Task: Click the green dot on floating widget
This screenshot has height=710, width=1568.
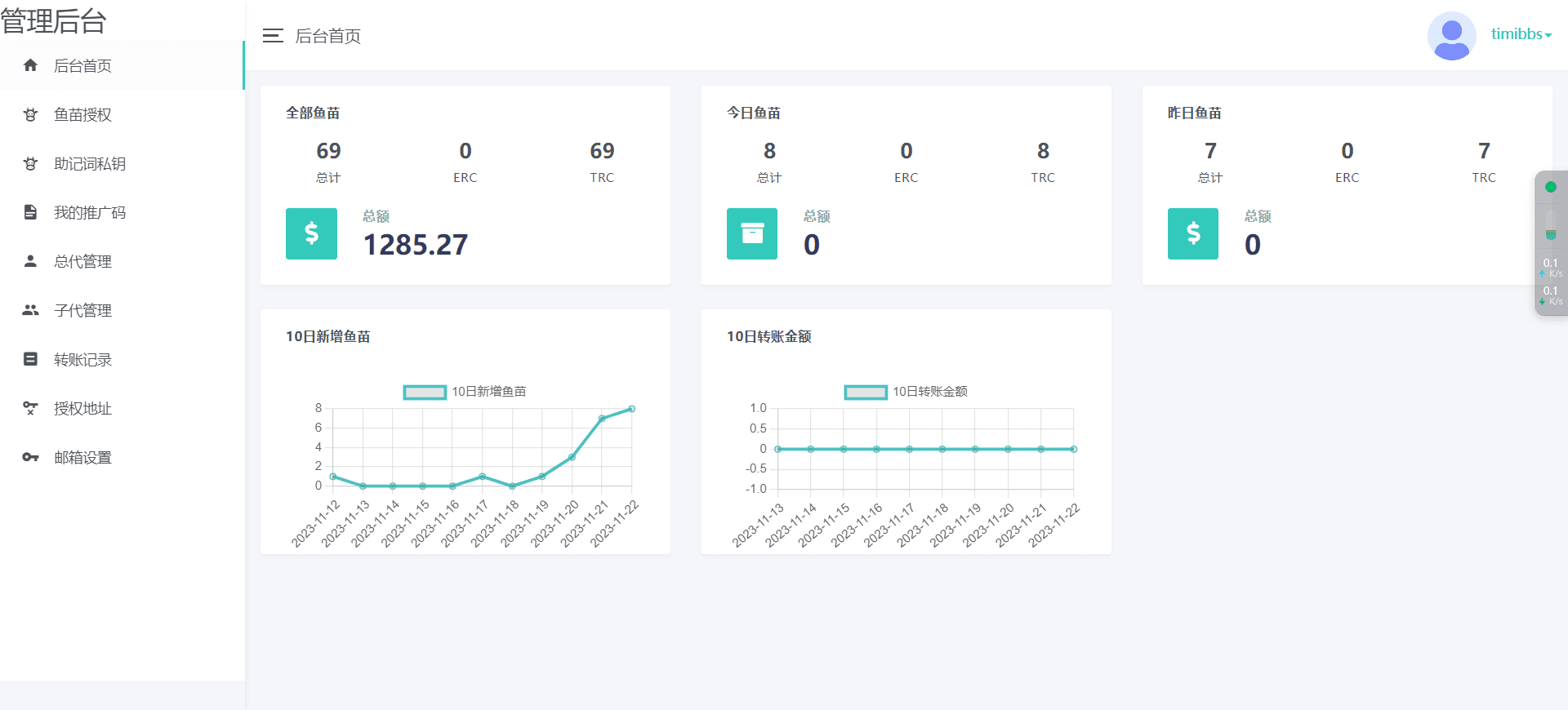Action: tap(1550, 187)
